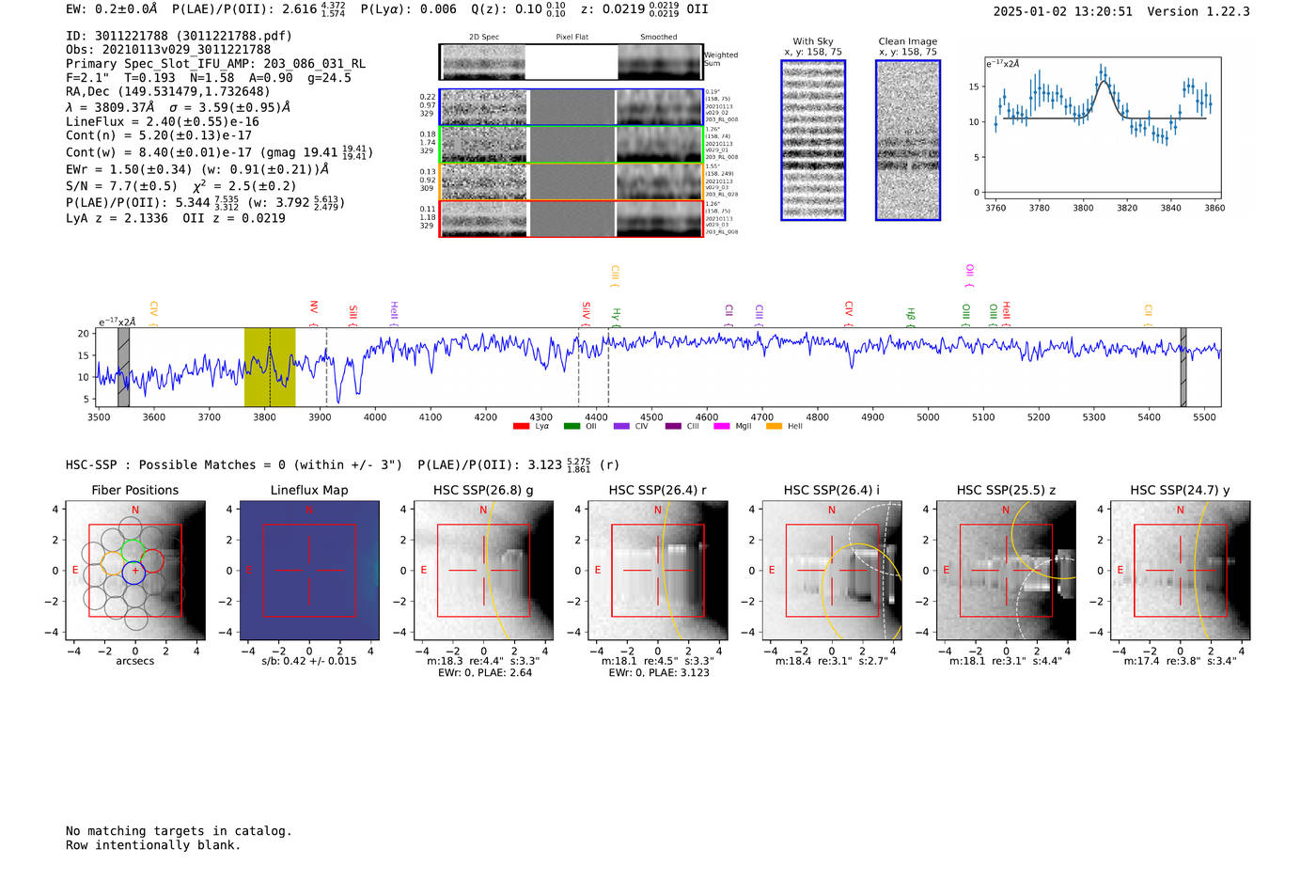Click the timestamp 2025-01-02 13:20:51
Screen dimensions: 1316x896
coord(1063,11)
